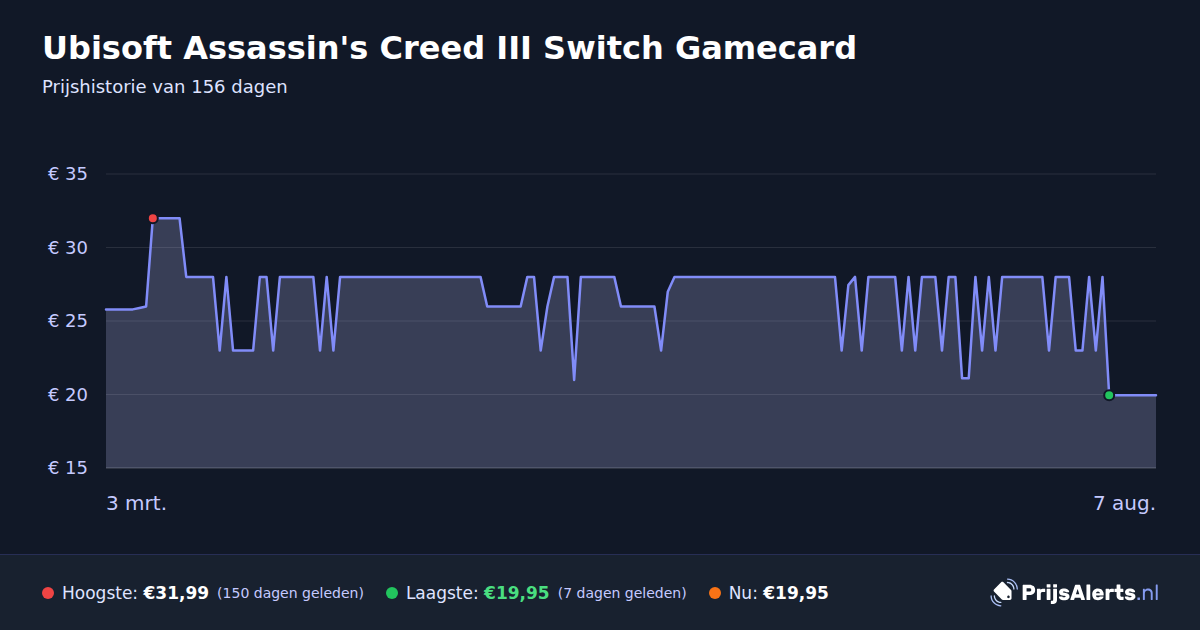Viewport: 1200px width, 630px height.
Task: Click the 3 mrt. start date label
Action: tap(137, 503)
